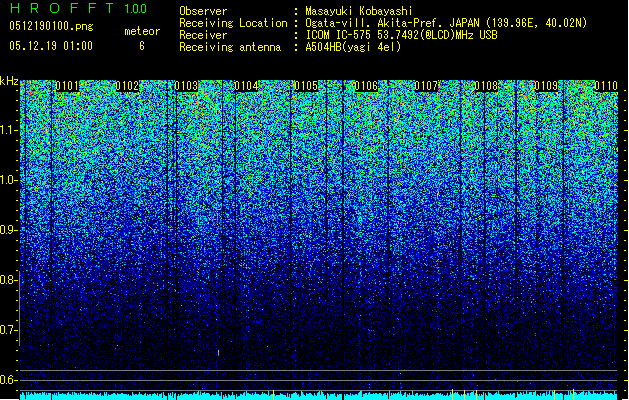Click the 0107 time marker

426,86
